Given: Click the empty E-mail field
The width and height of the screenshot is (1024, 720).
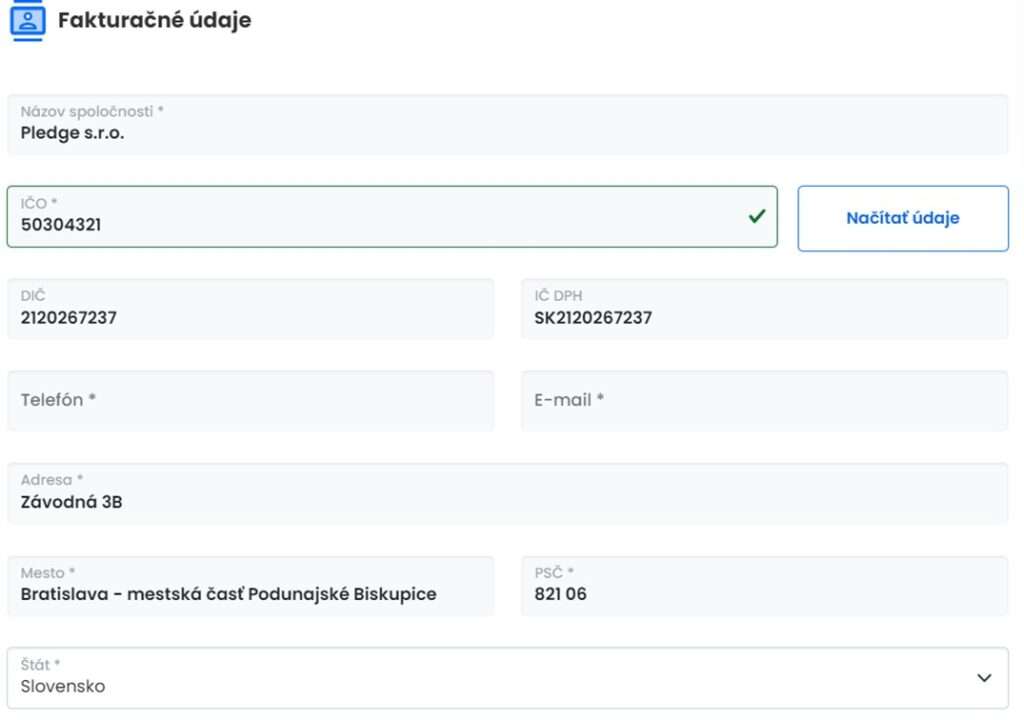Looking at the screenshot, I should 765,401.
